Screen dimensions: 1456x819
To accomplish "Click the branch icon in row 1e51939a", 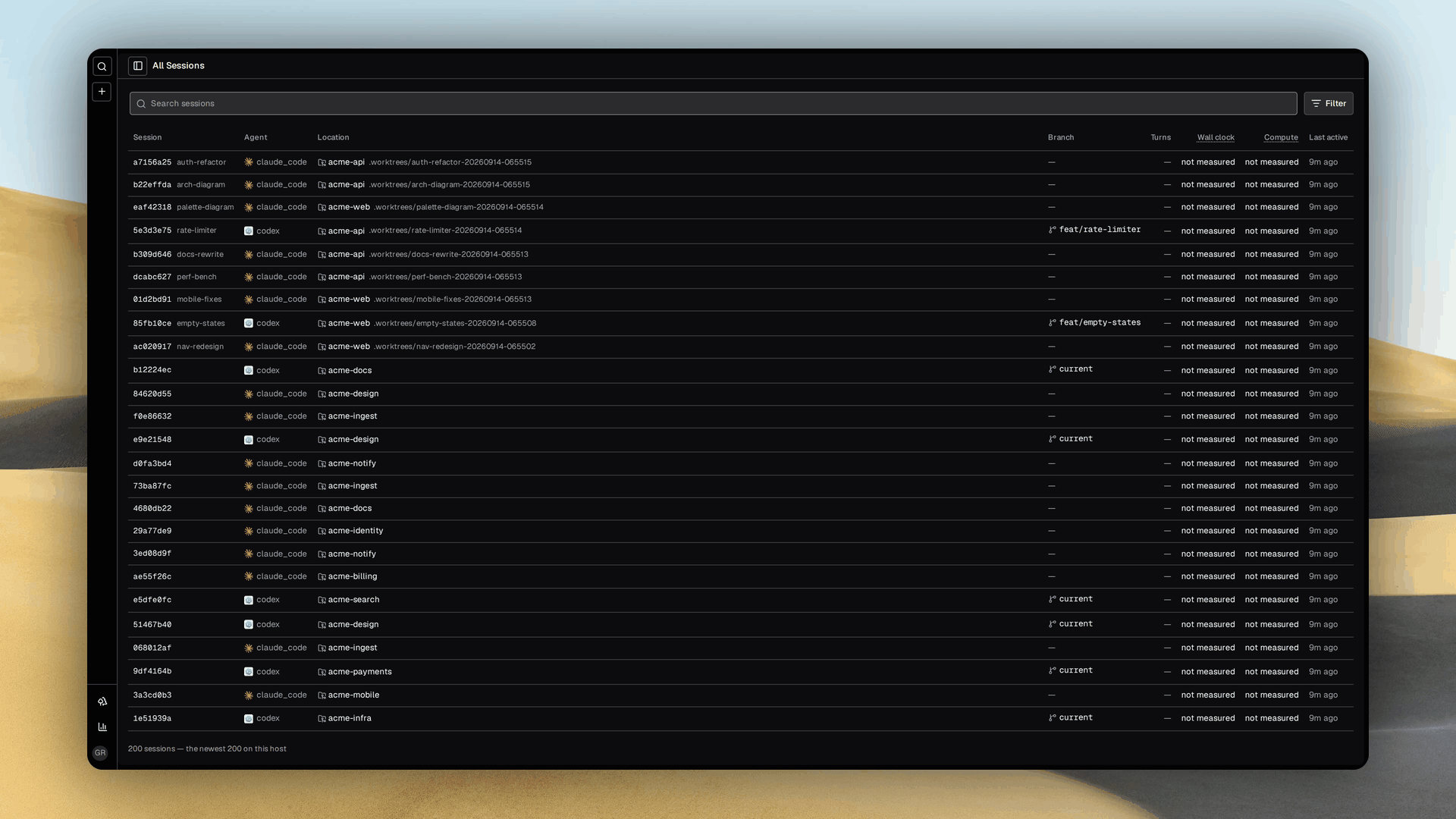I will point(1053,717).
